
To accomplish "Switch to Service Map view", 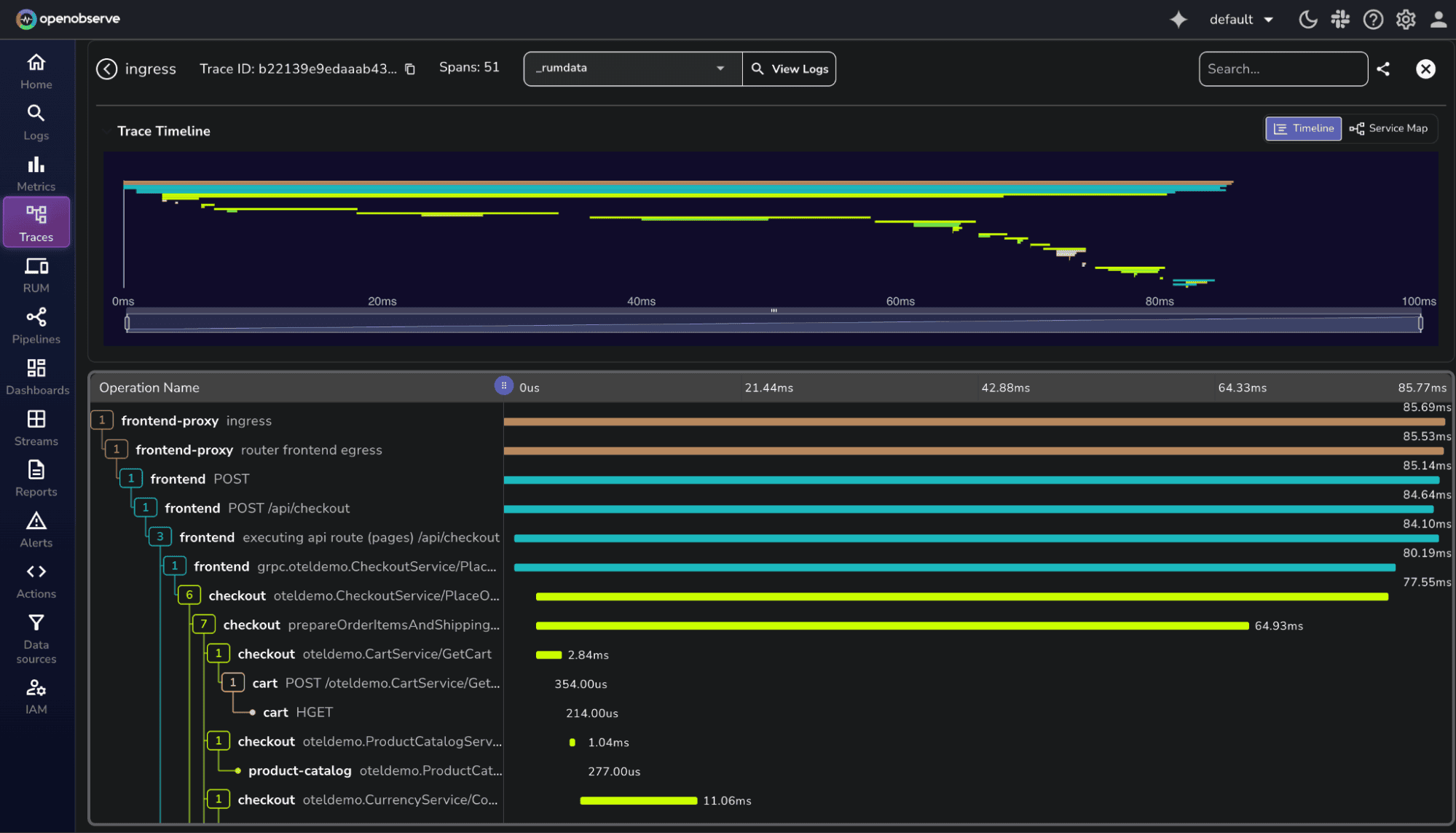I will [x=1388, y=128].
